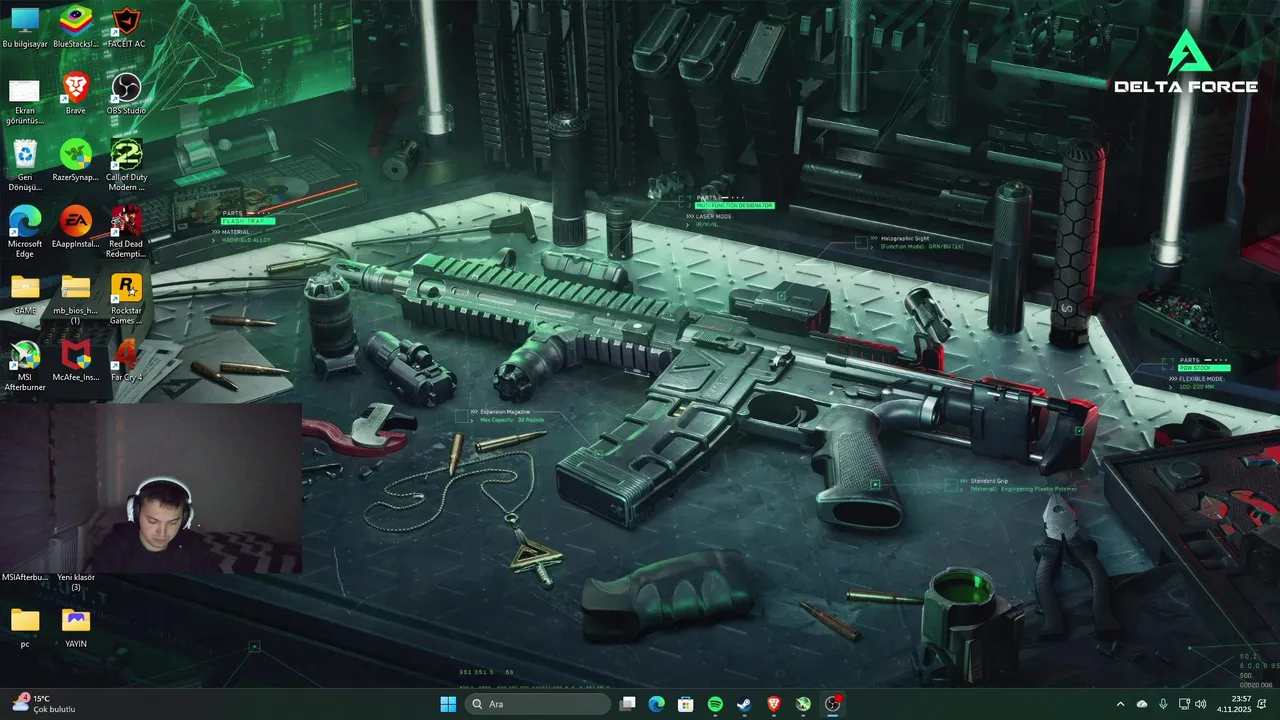The height and width of the screenshot is (720, 1280).
Task: Switch to OBS Studio in taskbar
Action: coord(832,704)
